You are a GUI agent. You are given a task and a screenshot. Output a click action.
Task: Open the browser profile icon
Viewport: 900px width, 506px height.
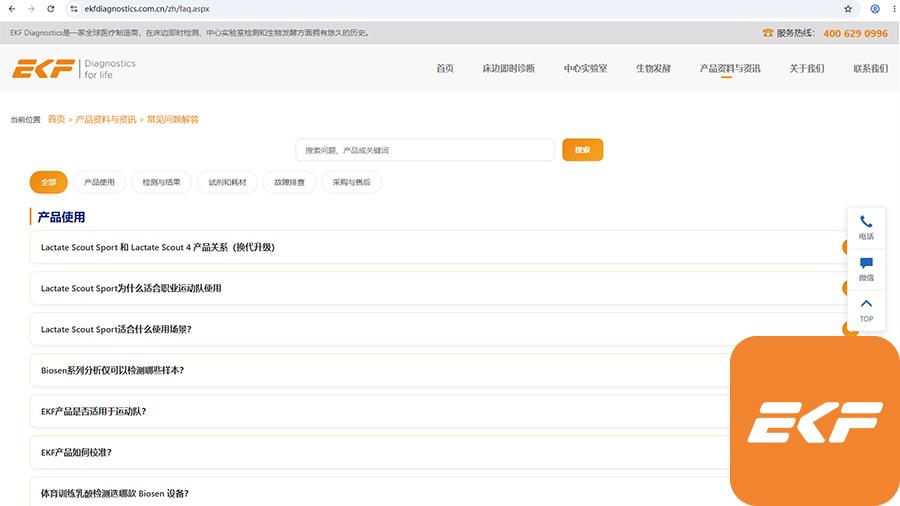[875, 9]
